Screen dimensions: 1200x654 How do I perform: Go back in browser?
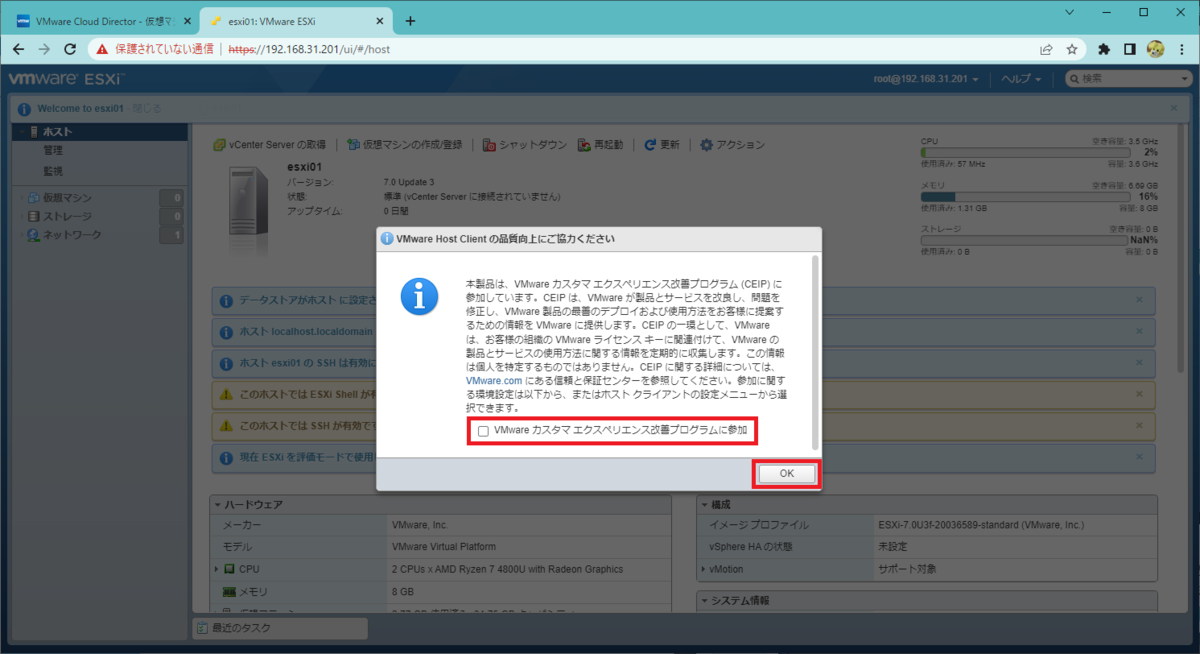pos(17,49)
